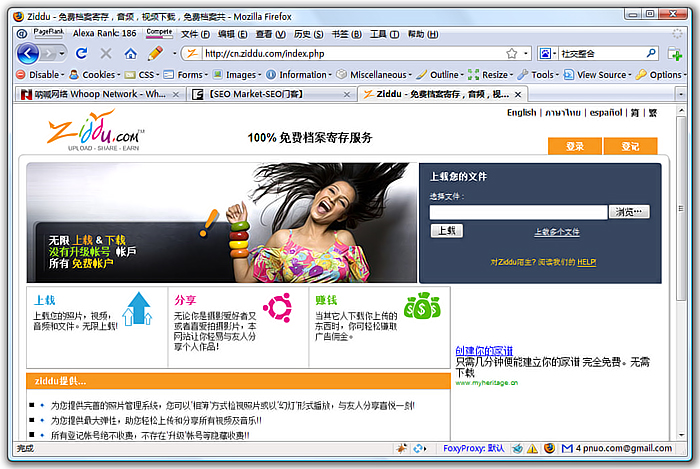The image size is (700, 469).
Task: Click the warning triangle status bar icon
Action: (x=533, y=448)
